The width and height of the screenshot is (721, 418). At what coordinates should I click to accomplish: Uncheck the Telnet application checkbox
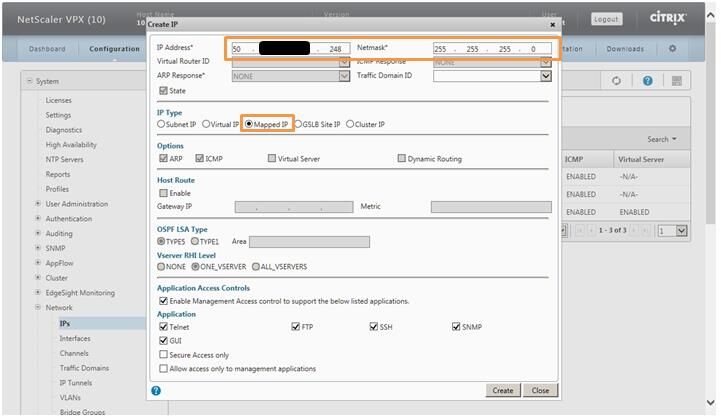163,326
